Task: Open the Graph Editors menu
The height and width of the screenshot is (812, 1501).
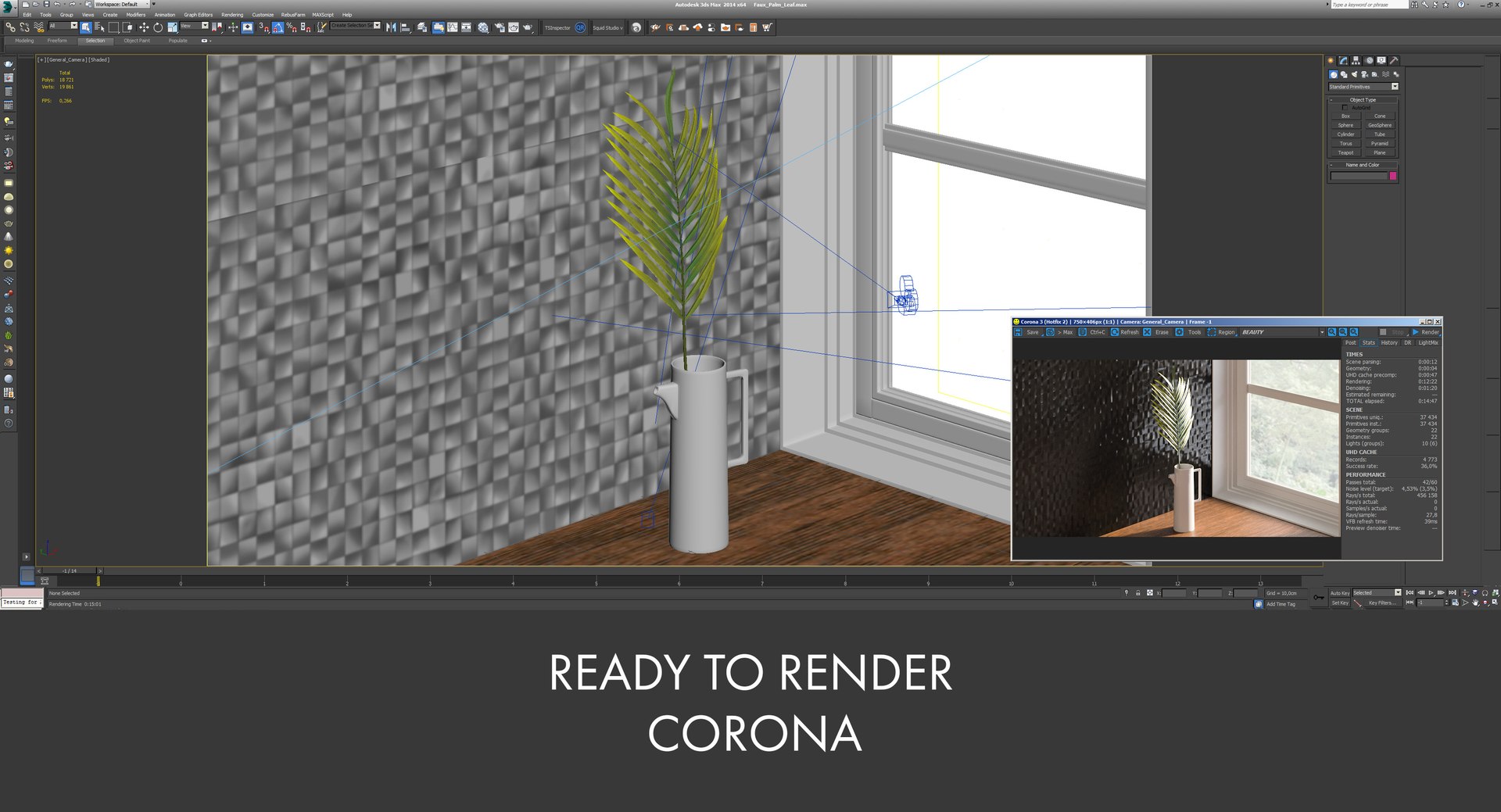Action: (x=198, y=15)
